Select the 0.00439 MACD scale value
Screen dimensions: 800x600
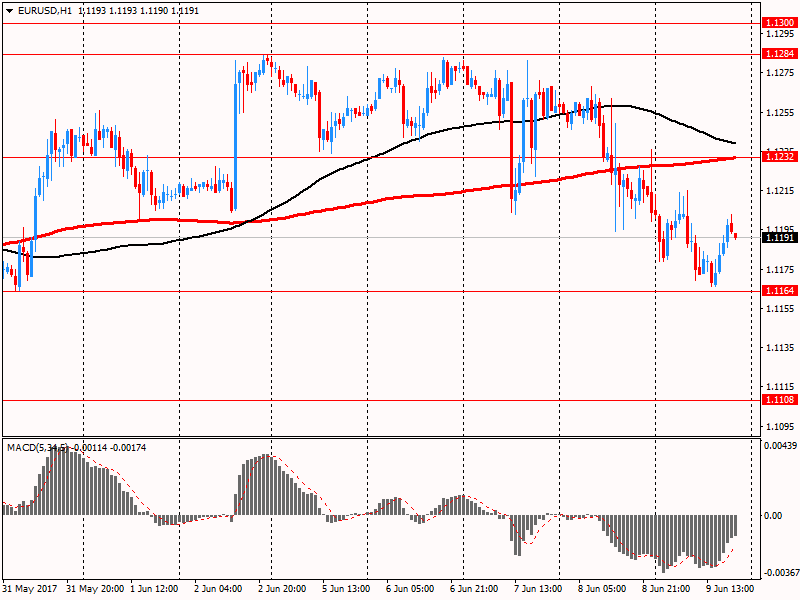click(x=780, y=445)
